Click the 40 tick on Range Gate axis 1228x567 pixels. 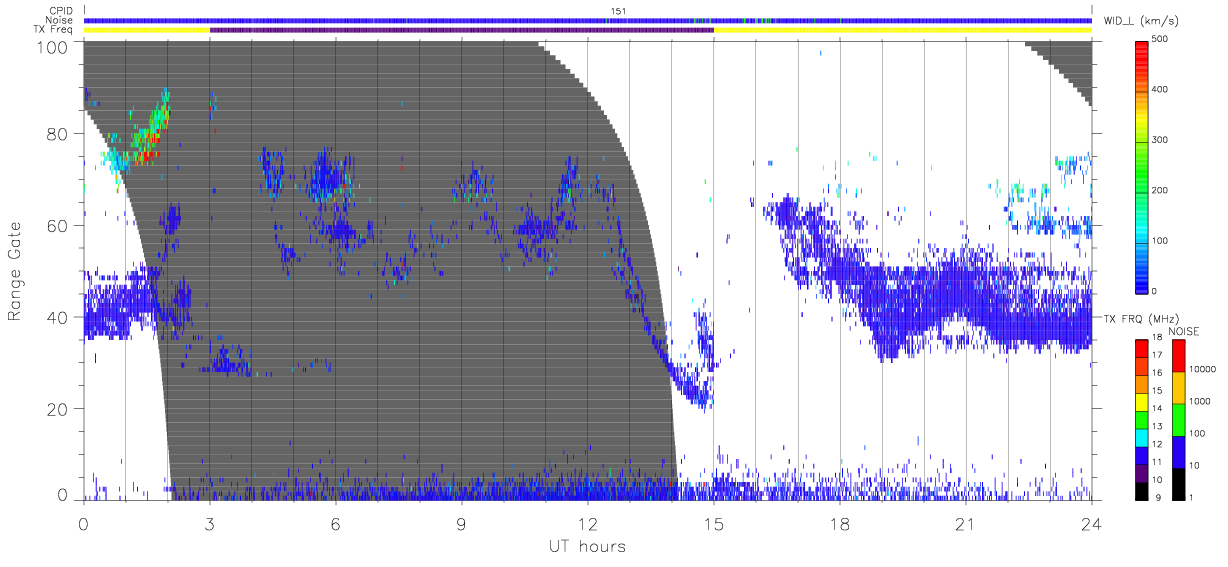point(58,317)
